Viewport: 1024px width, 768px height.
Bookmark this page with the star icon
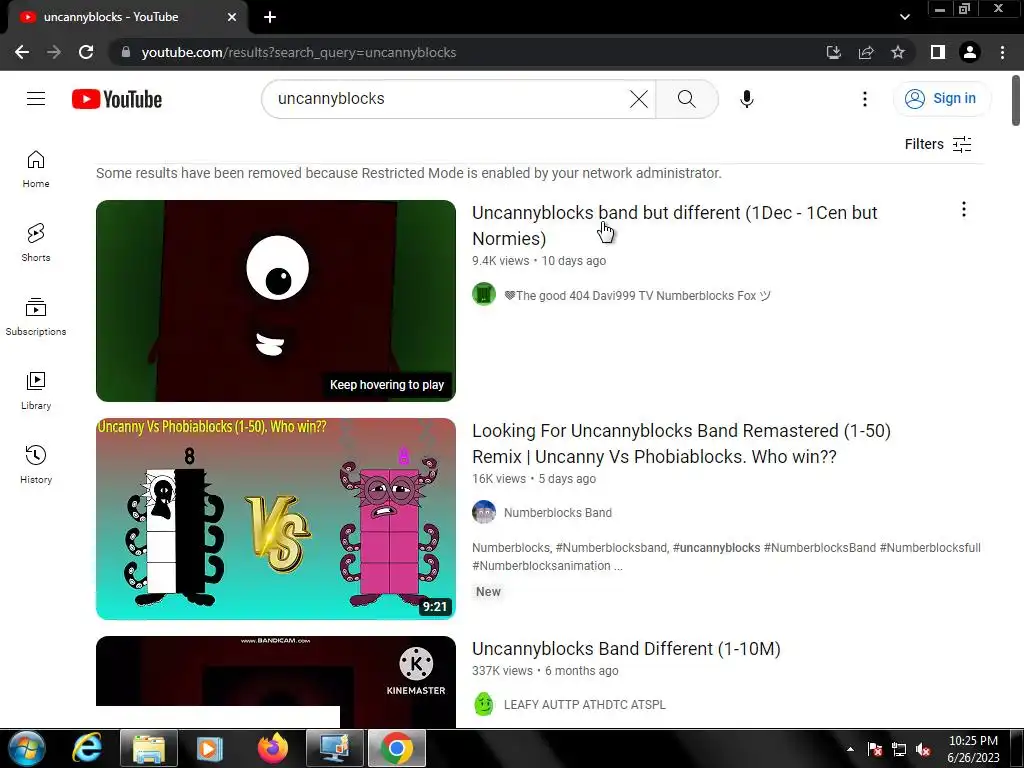tap(898, 52)
